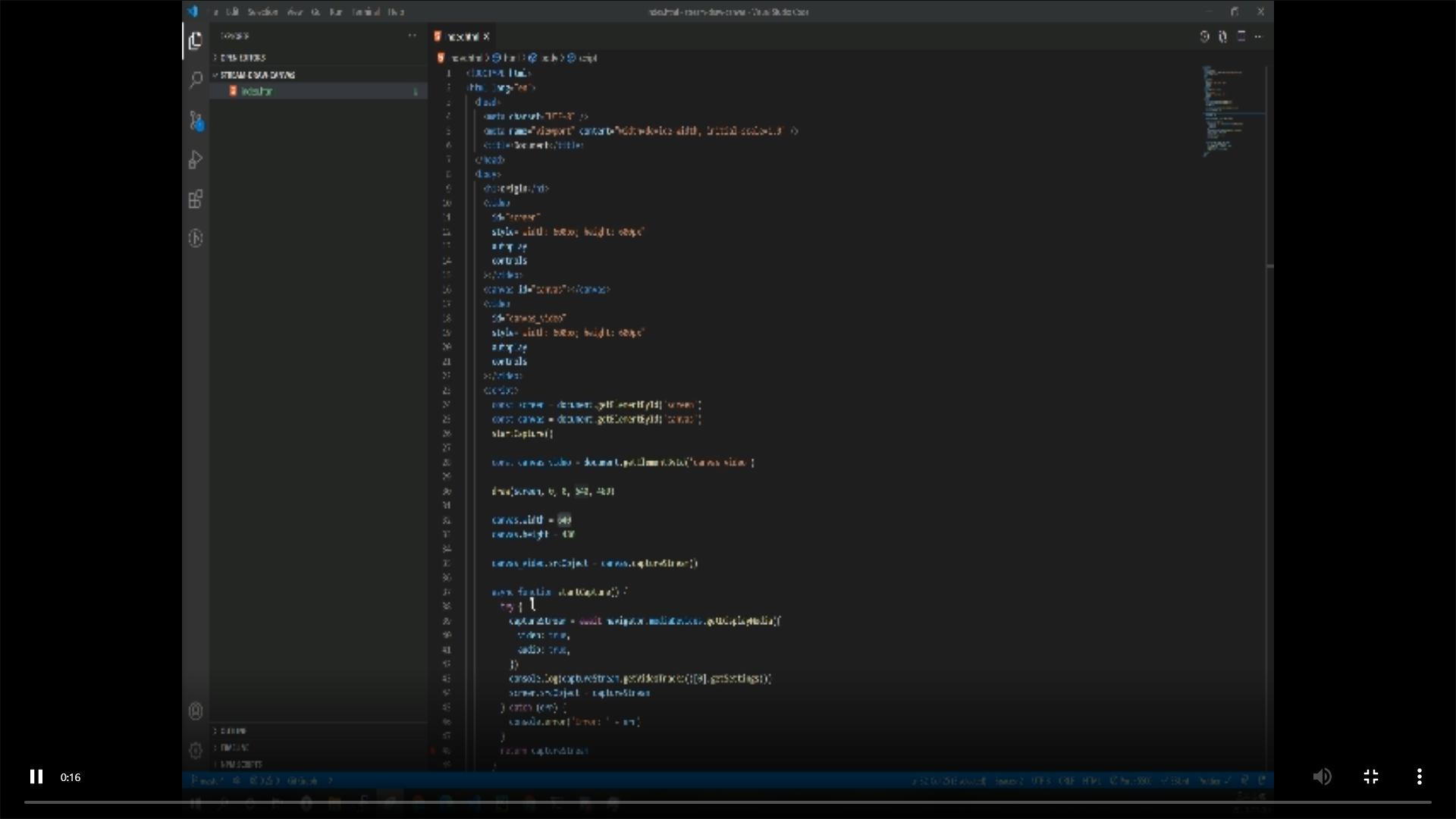The image size is (1456, 819).
Task: Open the Search view in activity bar
Action: (196, 80)
